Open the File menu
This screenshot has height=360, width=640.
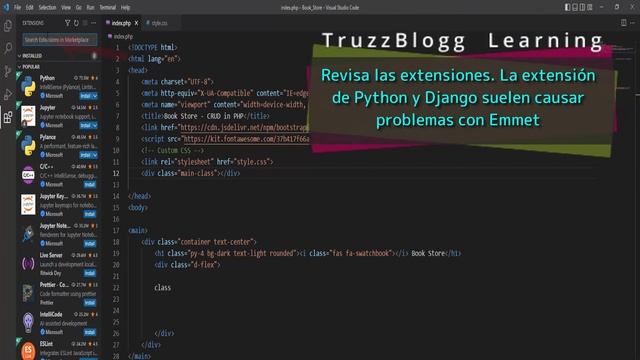click(18, 7)
